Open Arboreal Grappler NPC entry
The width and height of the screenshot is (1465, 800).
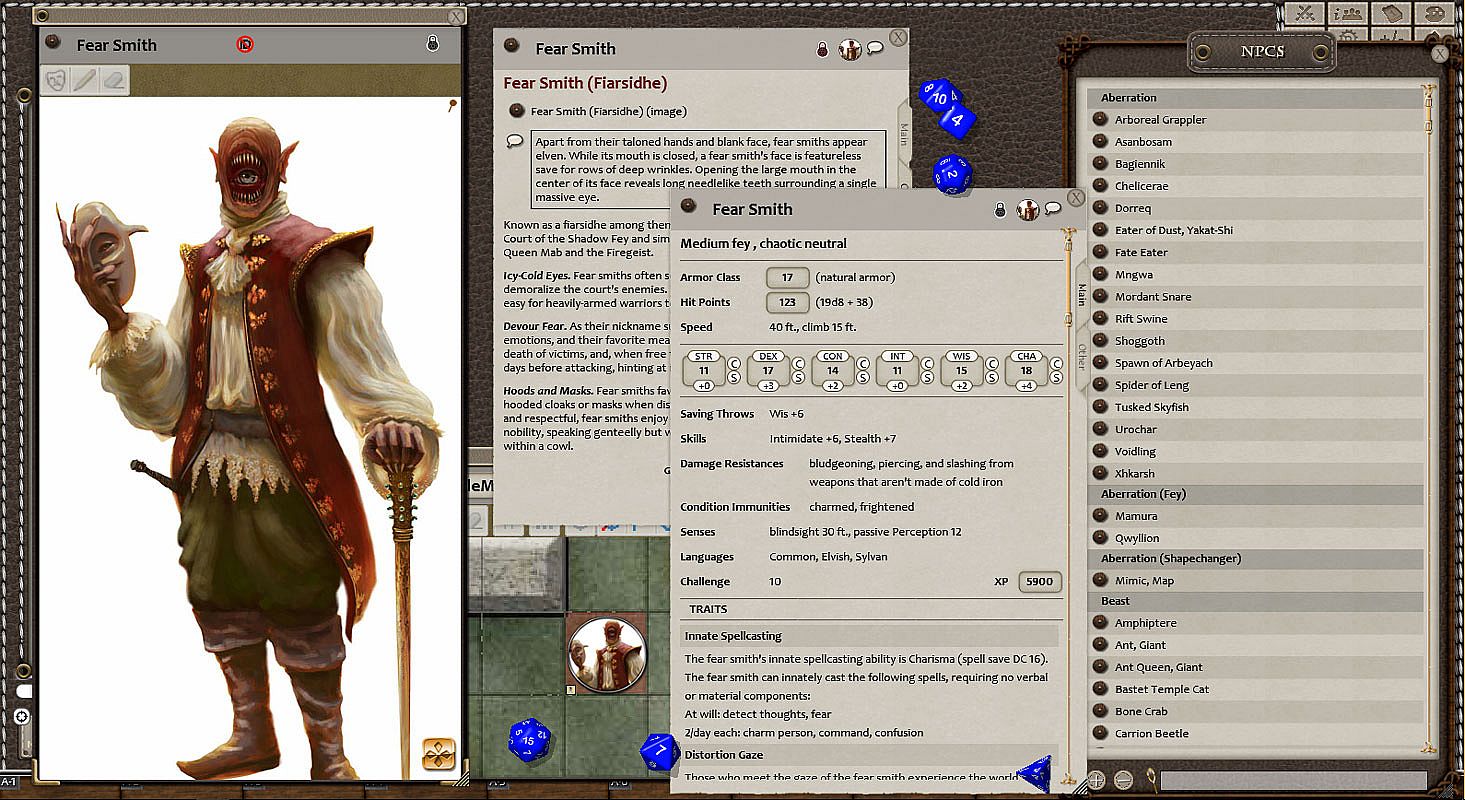(x=1255, y=120)
